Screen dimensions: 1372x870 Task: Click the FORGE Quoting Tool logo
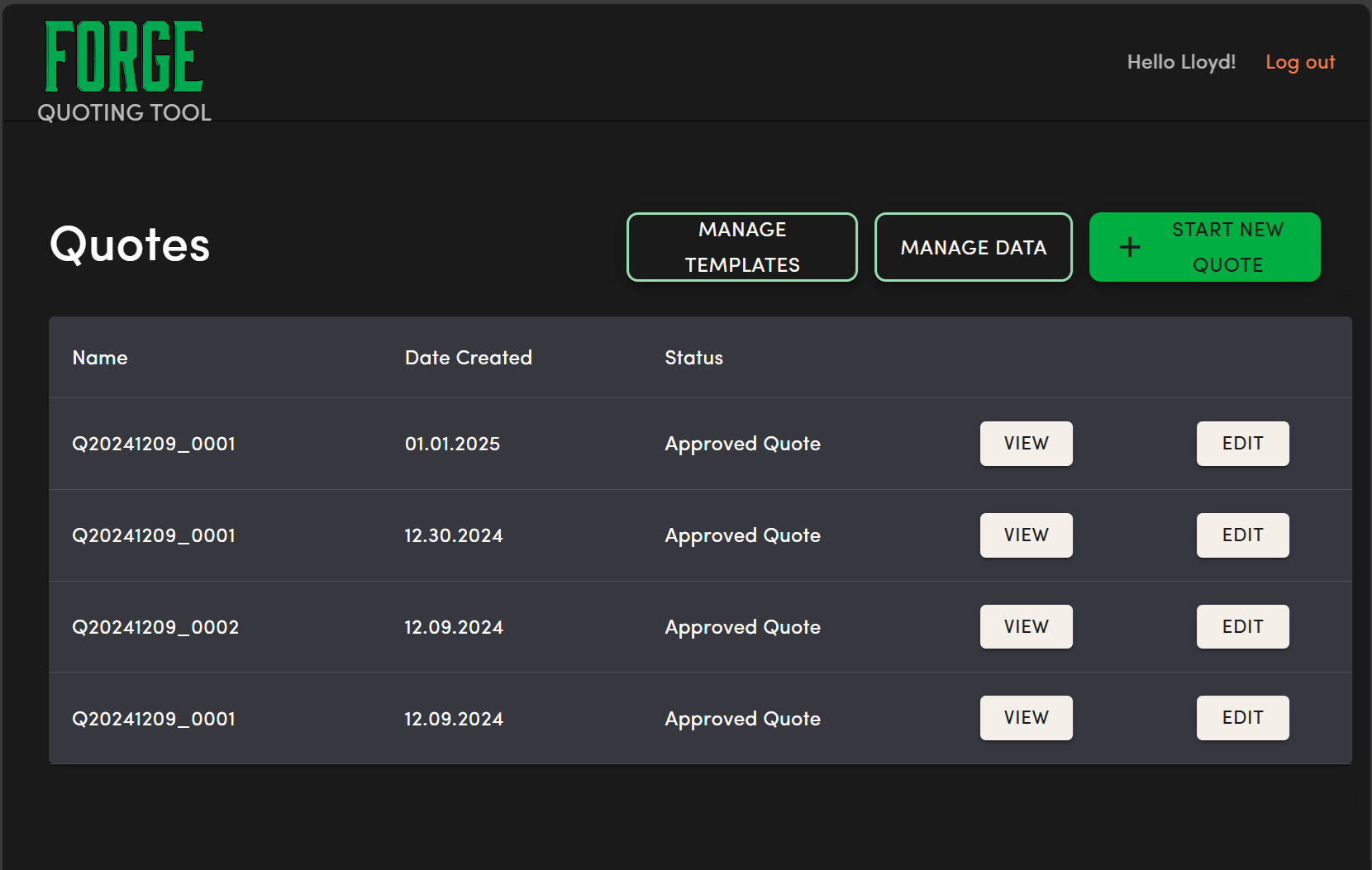[124, 72]
